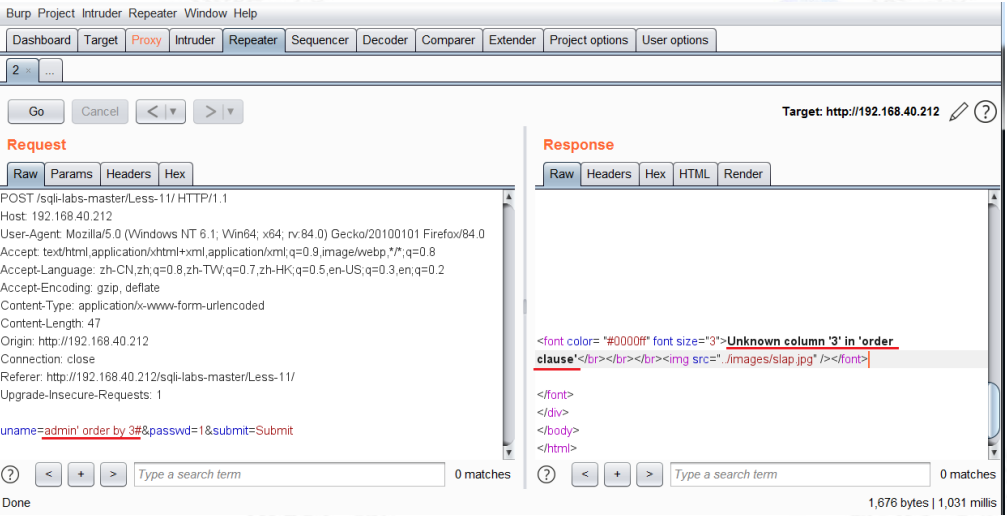
Task: Click the POST /sqli-labs-master/Less-11/ request line
Action: [114, 199]
